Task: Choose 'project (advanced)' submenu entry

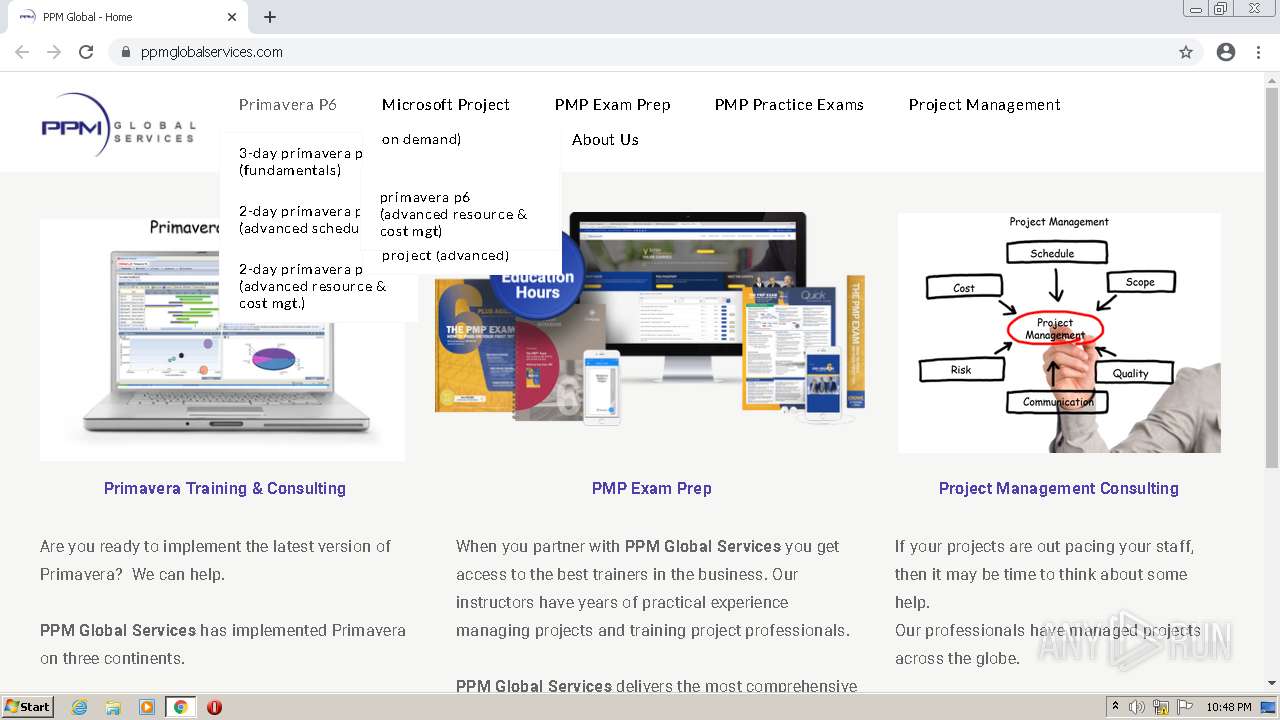Action: (x=445, y=255)
